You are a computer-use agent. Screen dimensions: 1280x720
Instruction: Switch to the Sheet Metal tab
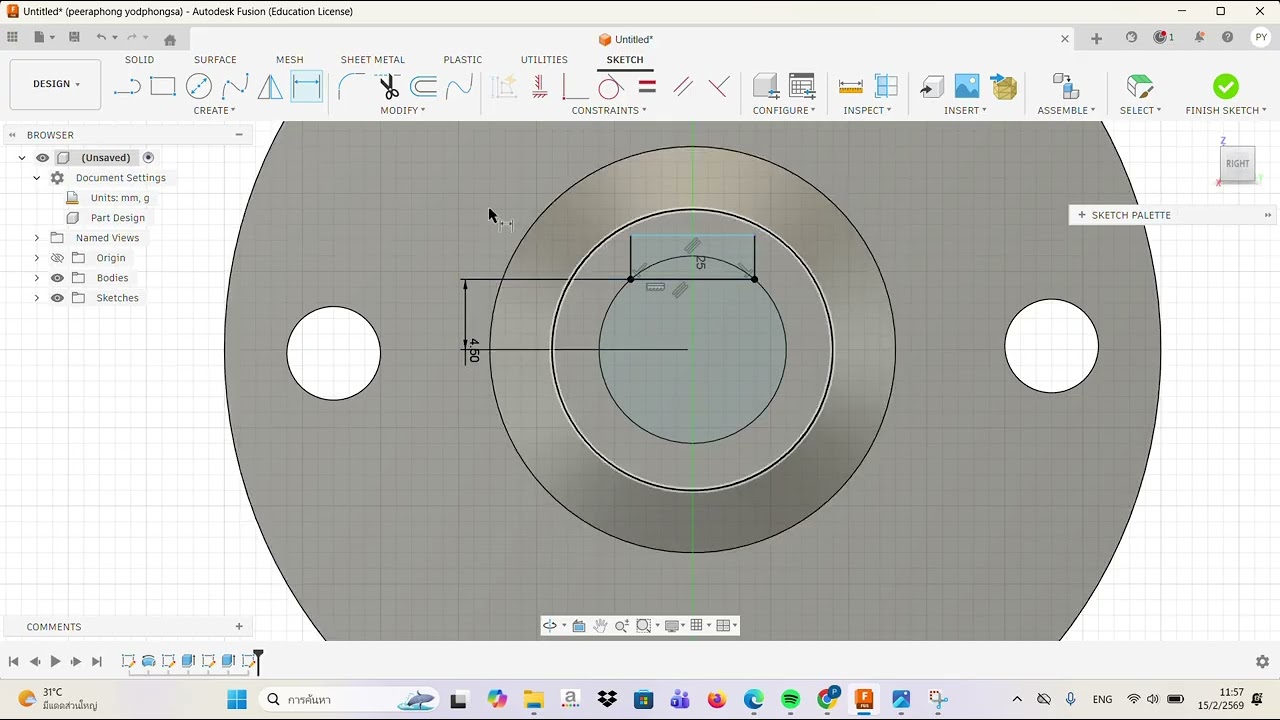[x=372, y=60]
